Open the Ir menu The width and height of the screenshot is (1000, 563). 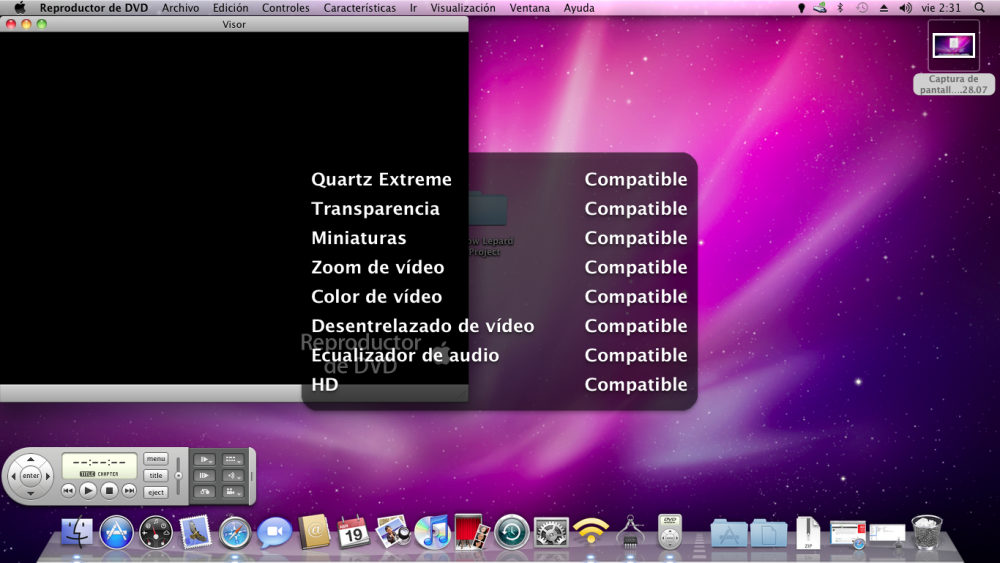(413, 8)
